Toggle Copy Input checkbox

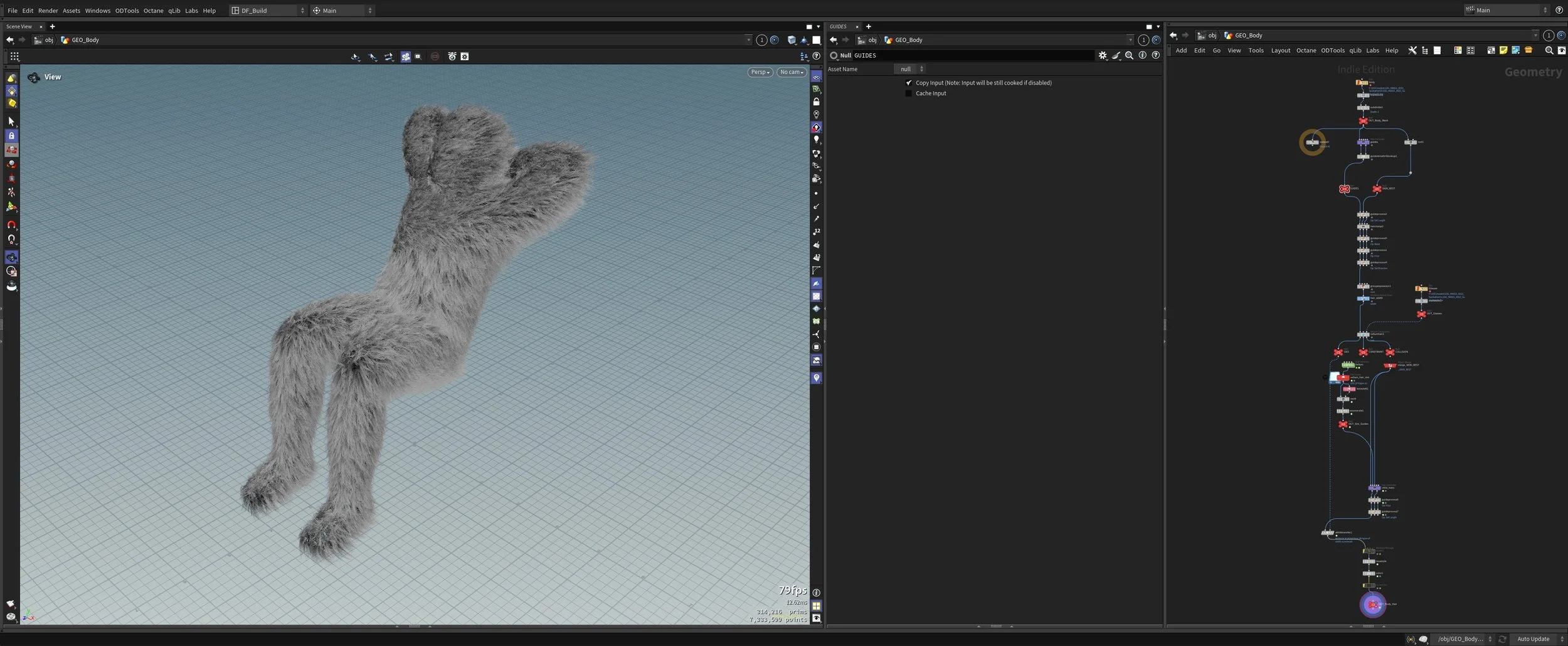[x=909, y=83]
